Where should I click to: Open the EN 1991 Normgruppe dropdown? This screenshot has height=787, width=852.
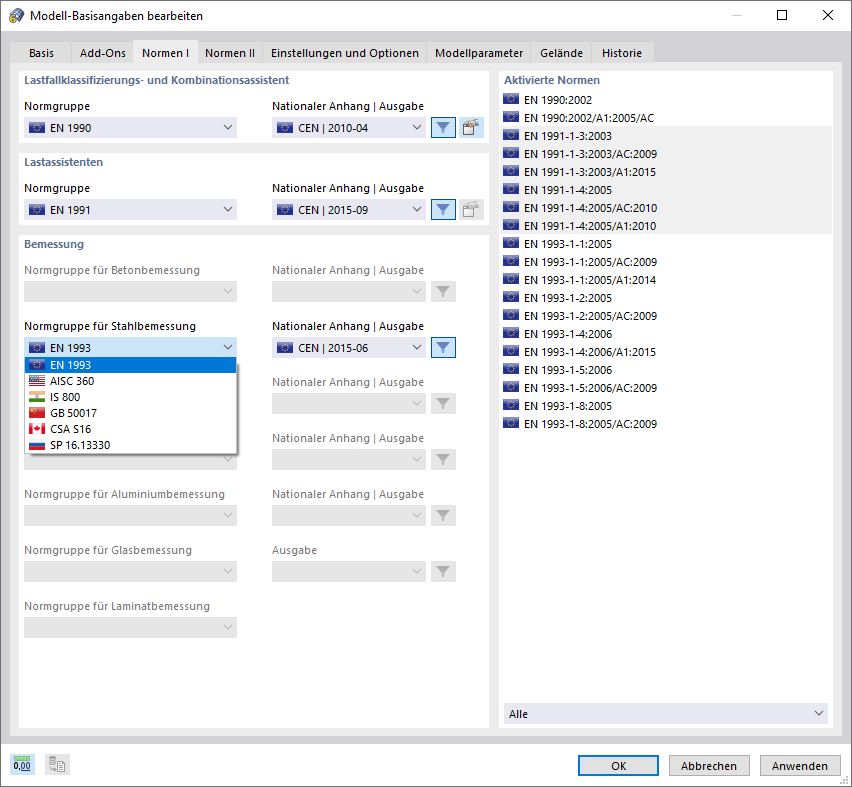[130, 210]
